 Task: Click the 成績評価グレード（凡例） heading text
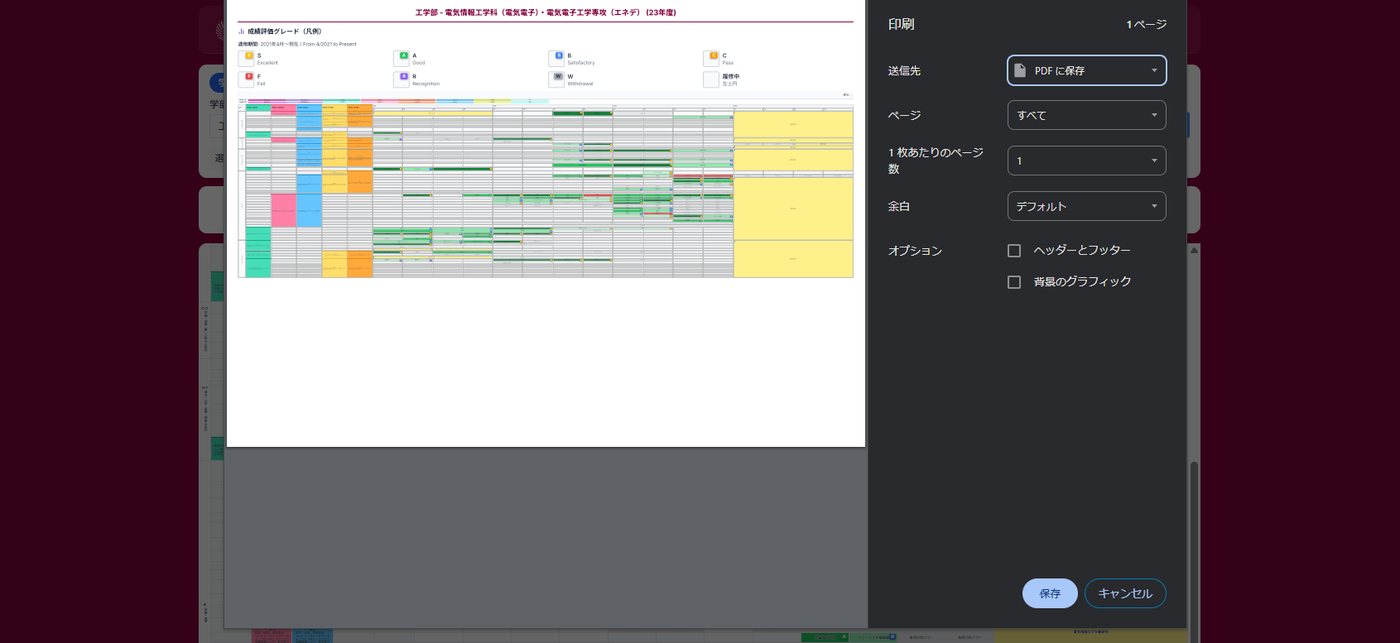pos(284,31)
